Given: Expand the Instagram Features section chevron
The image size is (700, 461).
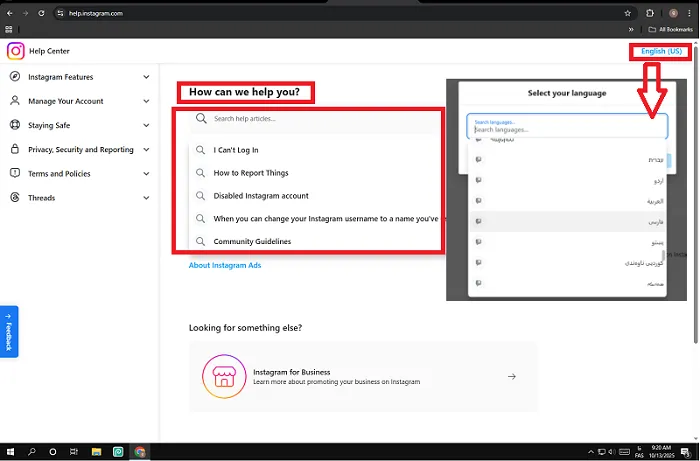Looking at the screenshot, I should 146,77.
